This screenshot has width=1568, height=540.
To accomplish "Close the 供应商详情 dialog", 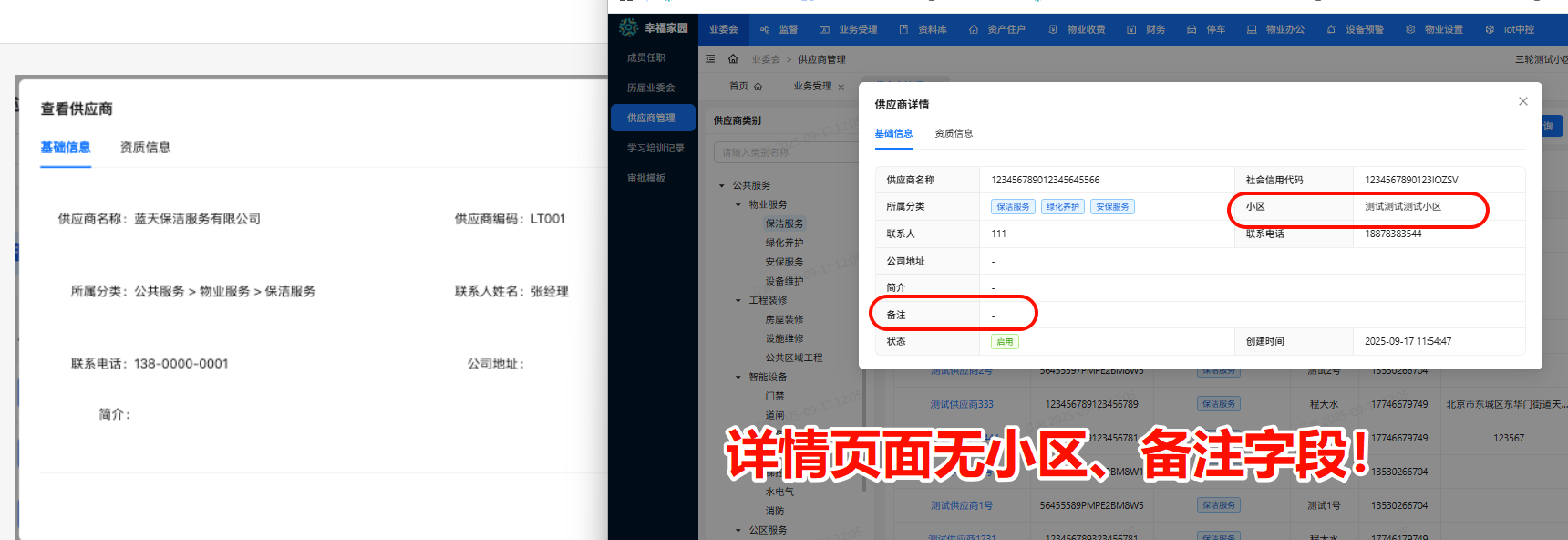I will click(x=1522, y=101).
